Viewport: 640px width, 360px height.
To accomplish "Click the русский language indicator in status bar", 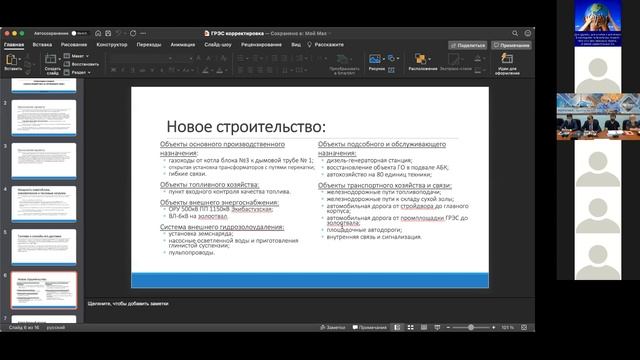I will (56, 327).
